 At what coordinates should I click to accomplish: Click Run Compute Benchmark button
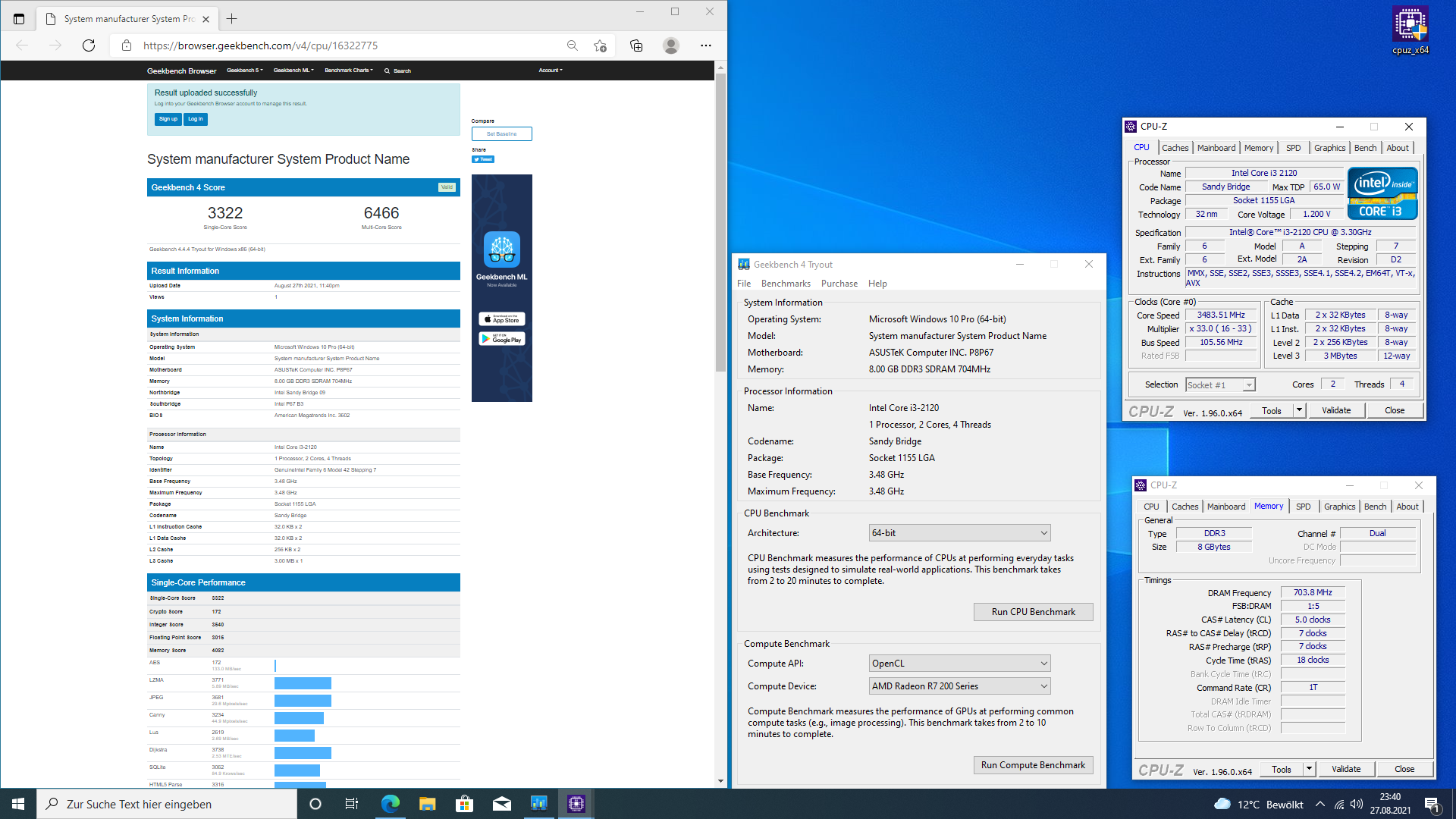[x=1033, y=765]
